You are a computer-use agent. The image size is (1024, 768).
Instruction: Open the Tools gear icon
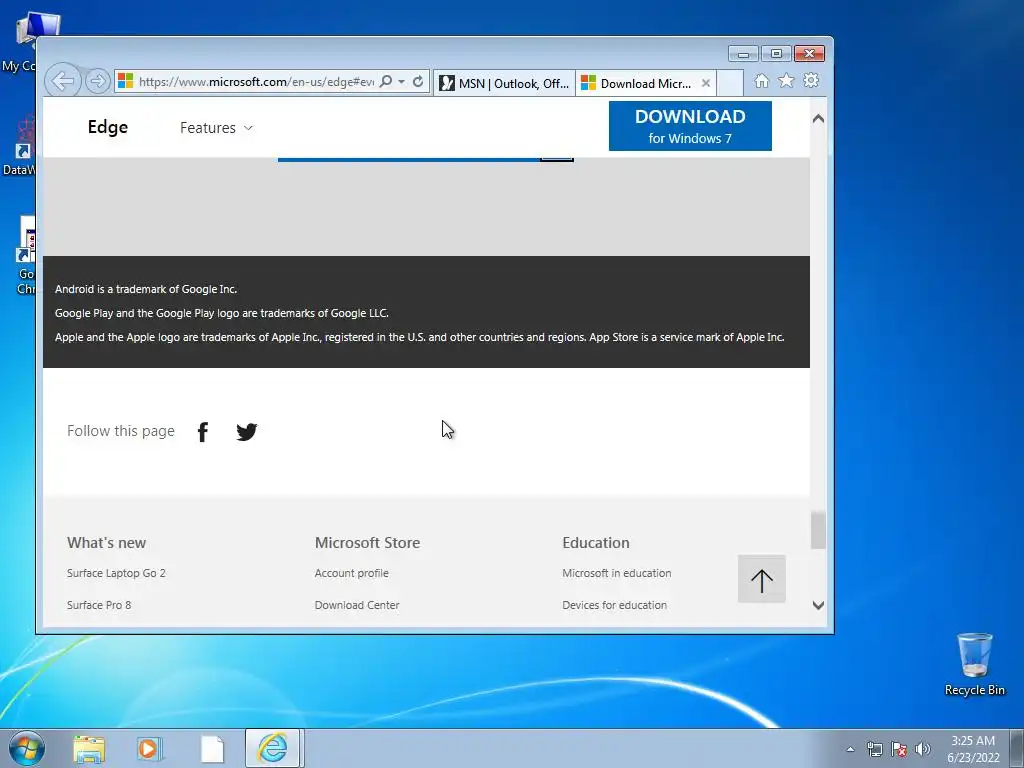tap(811, 80)
